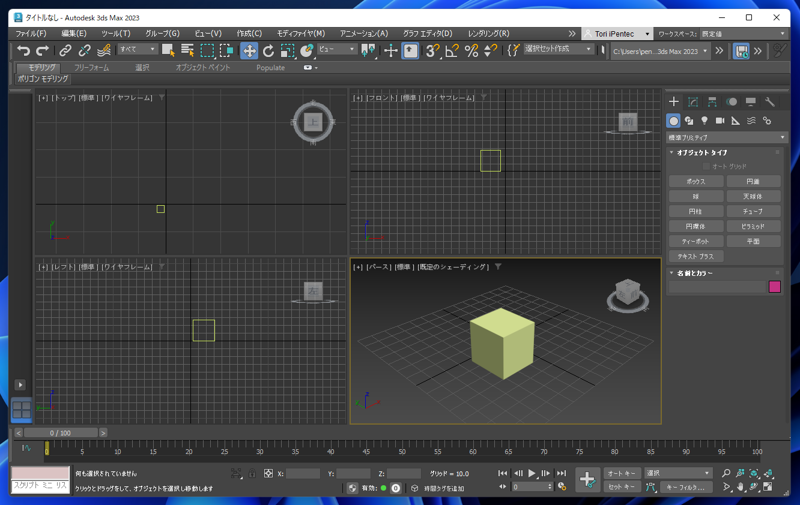Image resolution: width=800 pixels, height=505 pixels.
Task: Click the Select and Manipulate crosshair icon
Action: pos(391,50)
